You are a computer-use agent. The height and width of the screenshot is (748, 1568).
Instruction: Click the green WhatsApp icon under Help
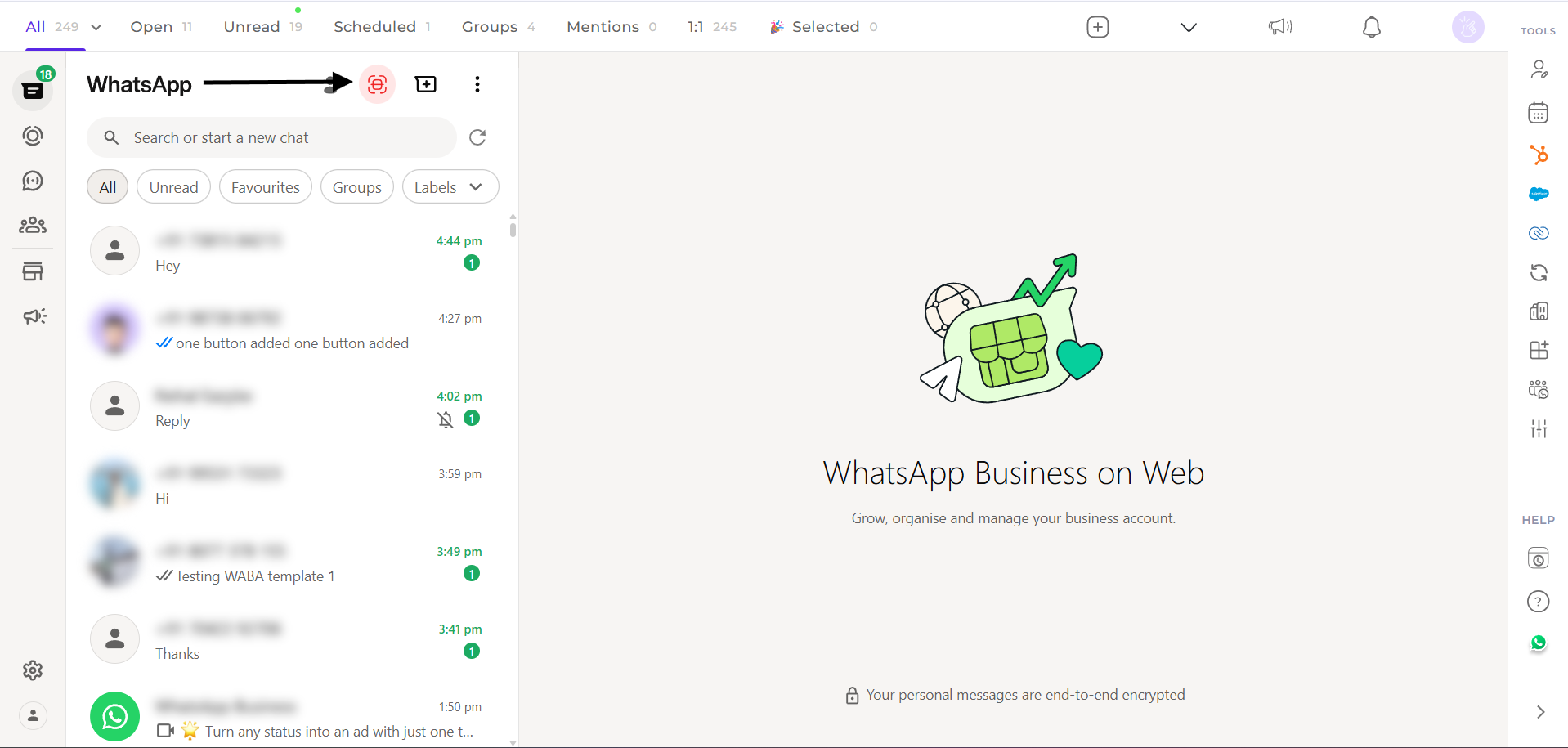point(1539,643)
